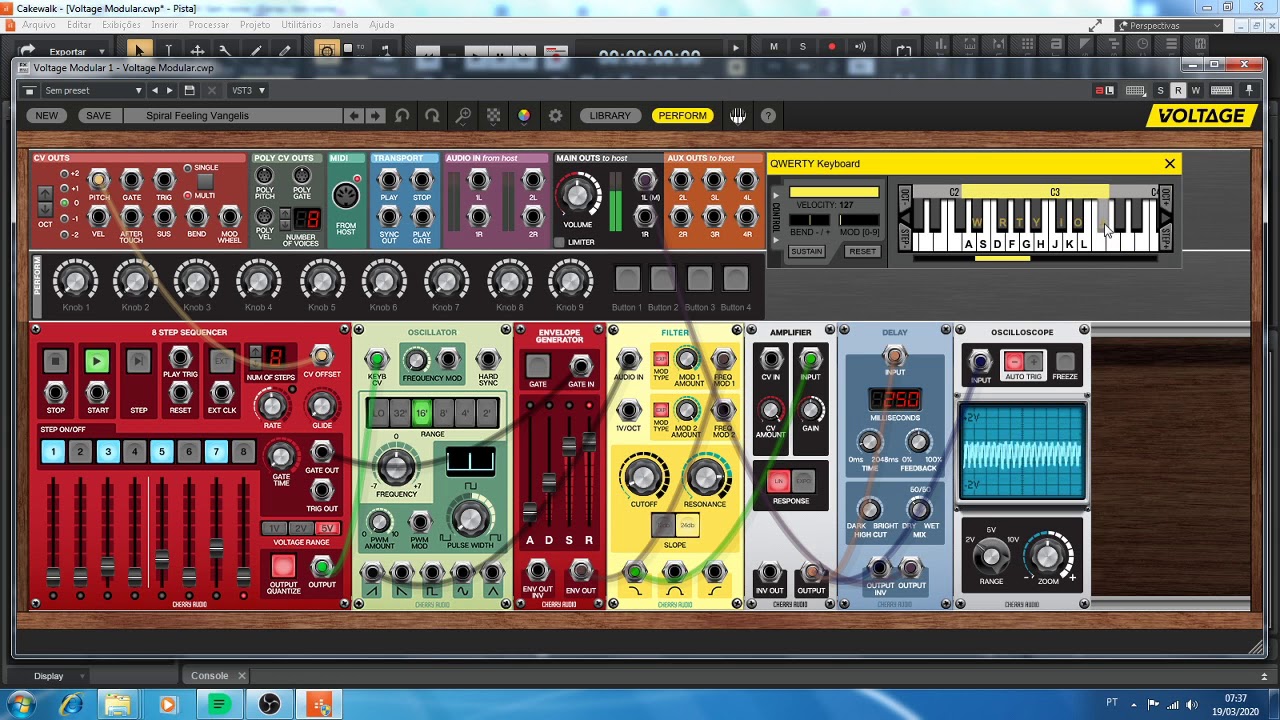Open the Inserir menu
The height and width of the screenshot is (720, 1280).
click(x=165, y=24)
